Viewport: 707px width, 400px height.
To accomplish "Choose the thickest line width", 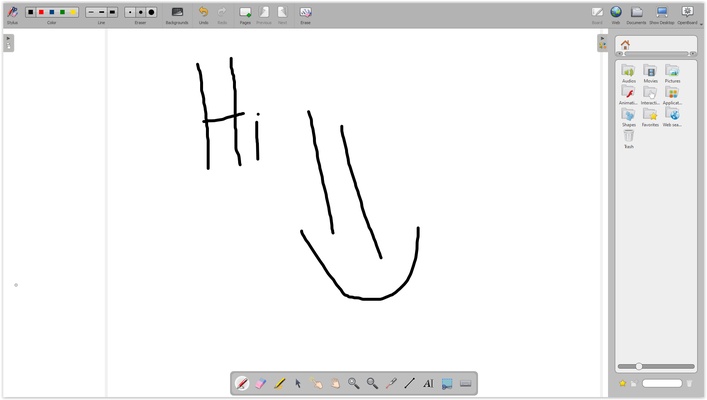I will click(113, 12).
